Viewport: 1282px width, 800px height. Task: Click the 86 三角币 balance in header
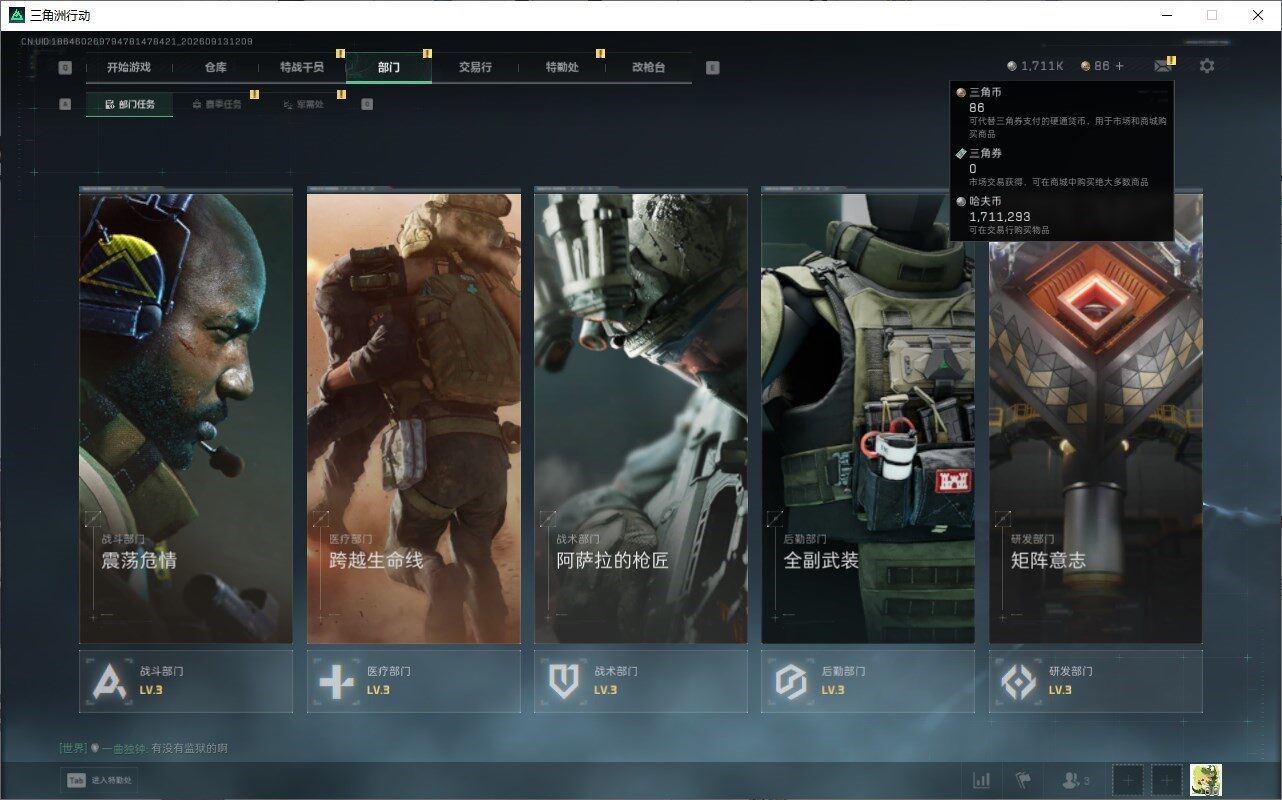click(1102, 66)
